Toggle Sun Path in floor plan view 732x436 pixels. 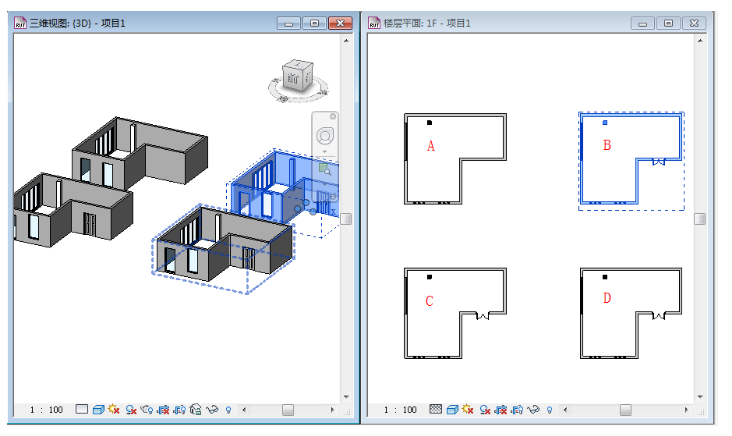click(x=467, y=409)
